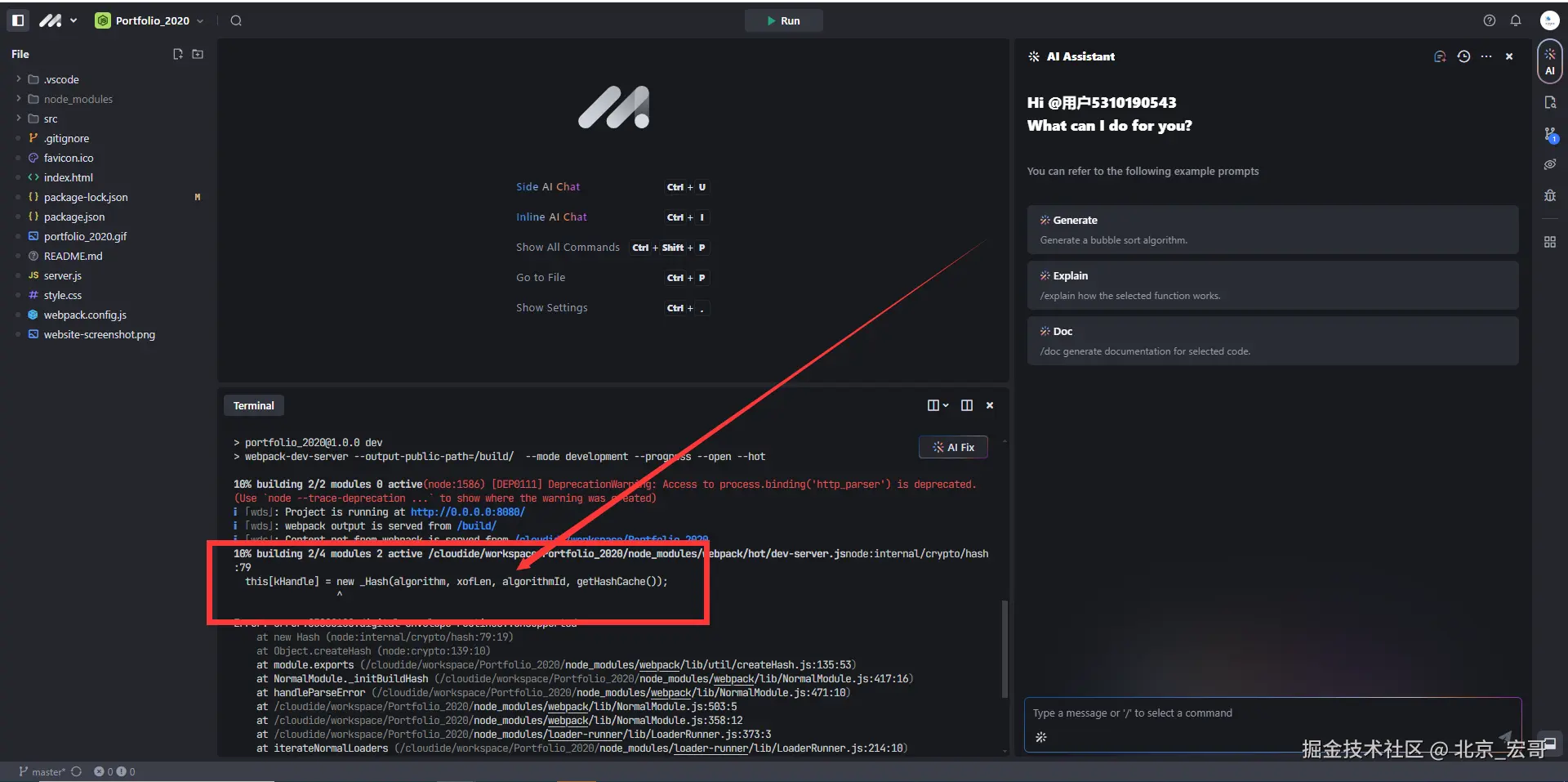The height and width of the screenshot is (782, 1568).
Task: Open the AI Assistant more options menu
Action: [1486, 56]
